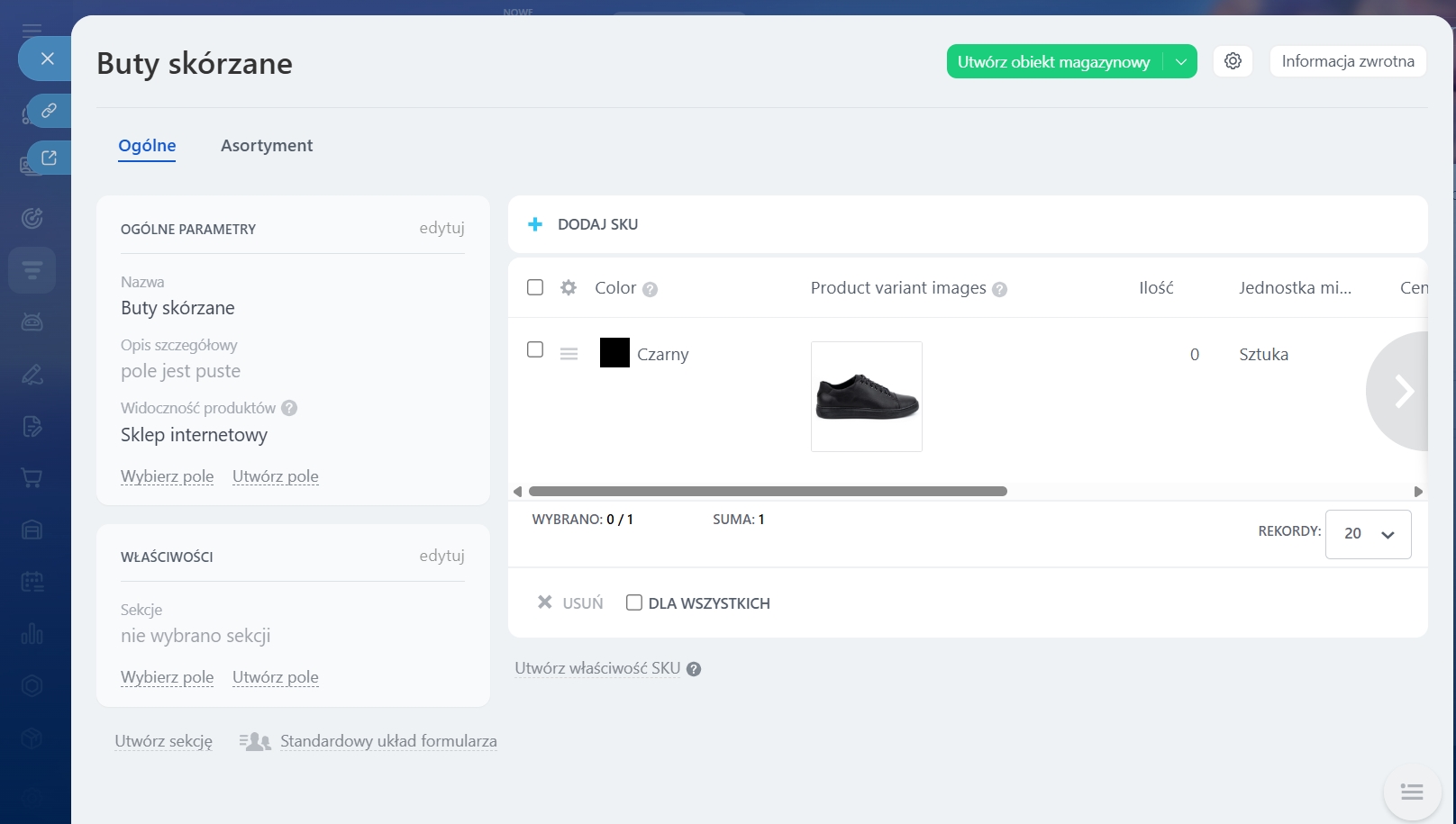1456x824 pixels.
Task: Click help icon beside Widoczność produktów
Action: tap(289, 408)
